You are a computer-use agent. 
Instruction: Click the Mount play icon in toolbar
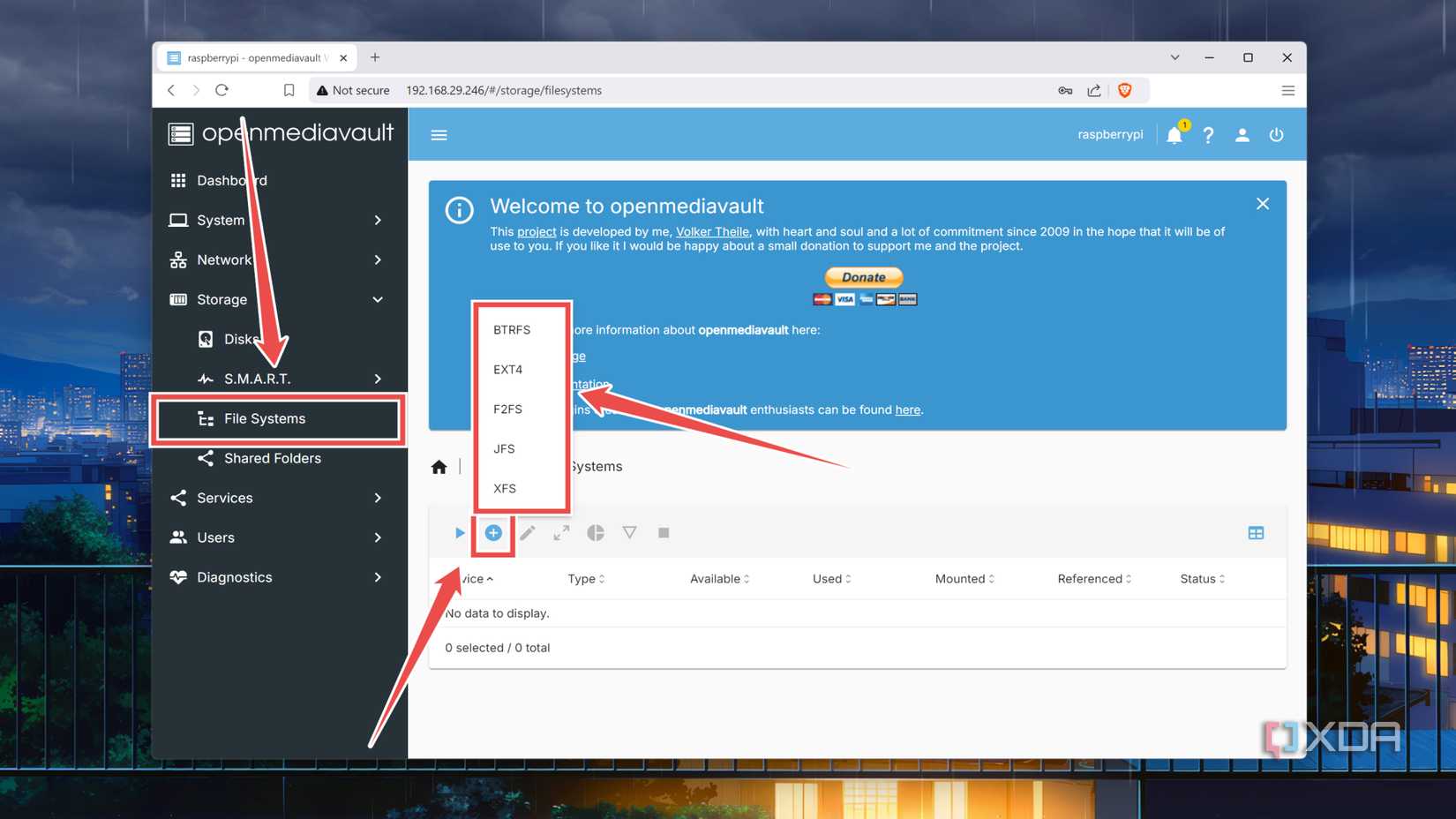(460, 532)
